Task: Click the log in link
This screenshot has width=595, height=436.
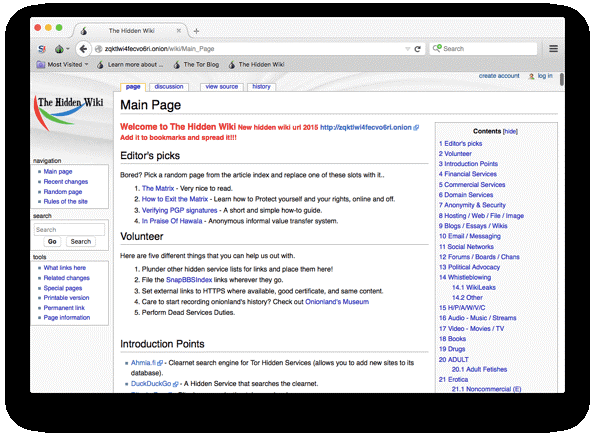Action: (x=545, y=76)
